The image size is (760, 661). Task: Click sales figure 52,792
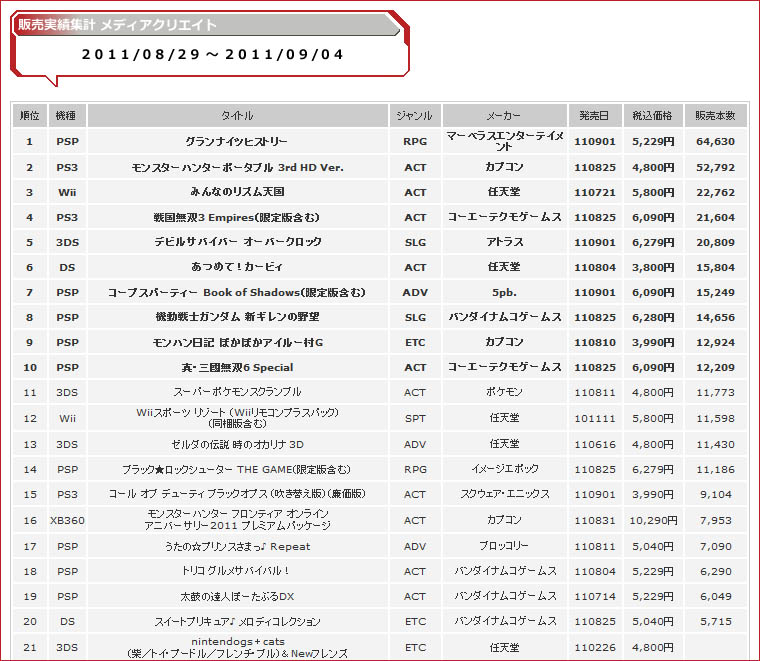point(715,167)
